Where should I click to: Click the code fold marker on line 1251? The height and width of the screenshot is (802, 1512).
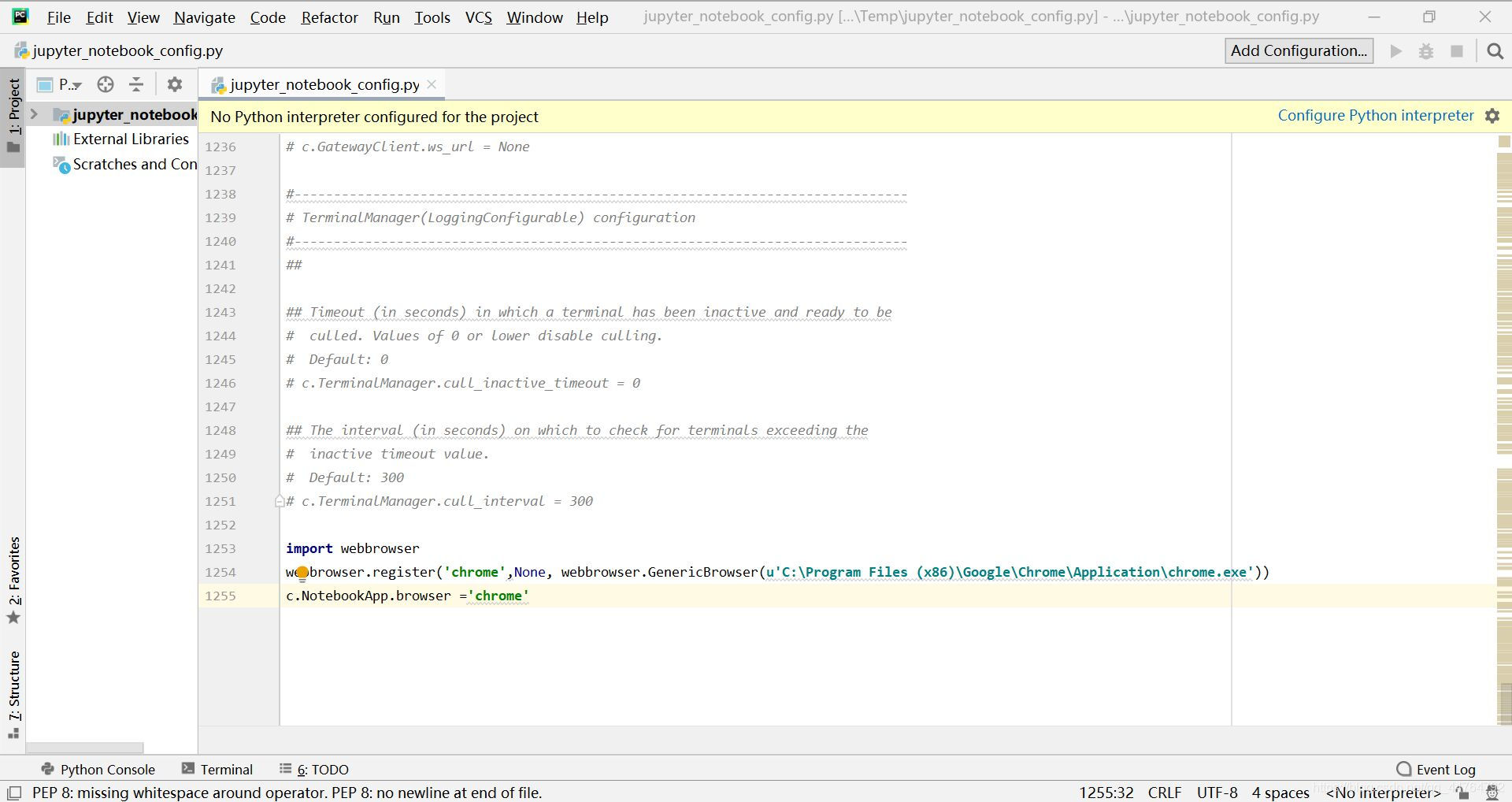click(x=280, y=501)
